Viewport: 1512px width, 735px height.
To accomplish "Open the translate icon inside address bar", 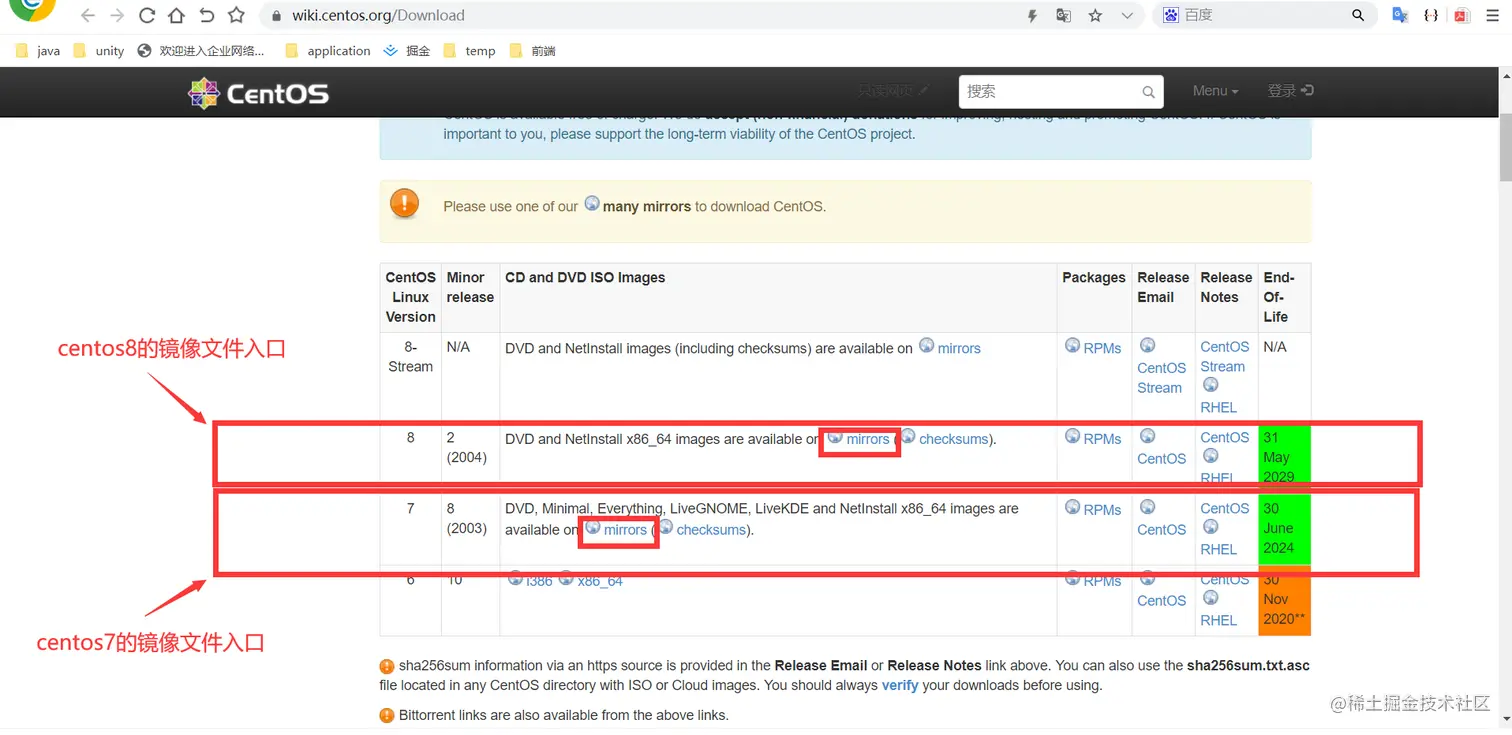I will pos(1064,16).
